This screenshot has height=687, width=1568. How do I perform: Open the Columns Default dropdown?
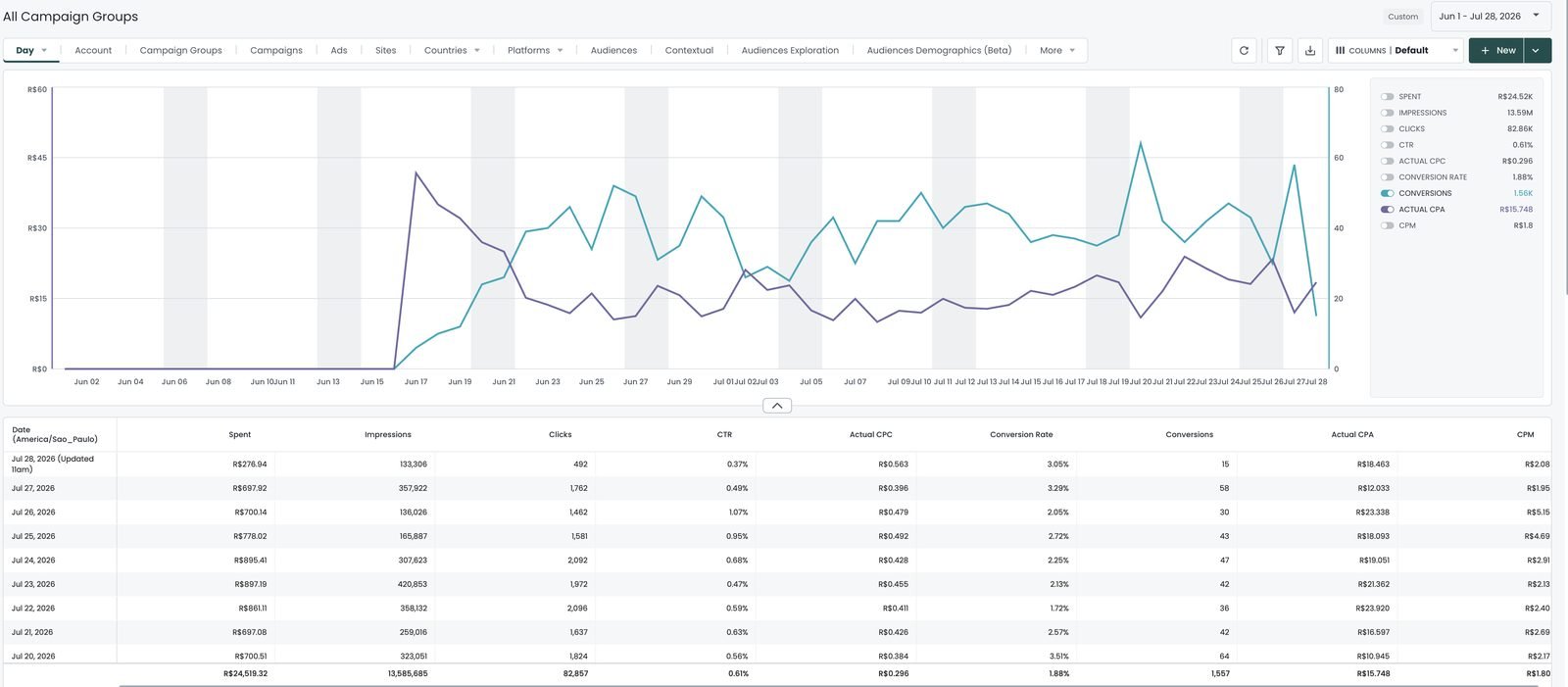(1396, 50)
